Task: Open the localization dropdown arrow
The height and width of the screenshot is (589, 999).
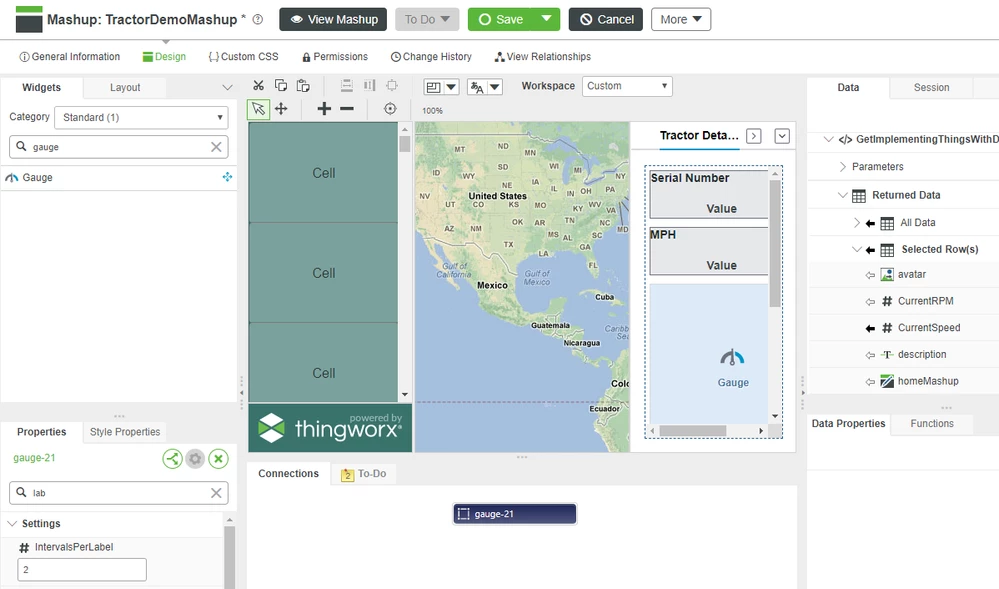Action: [494, 87]
